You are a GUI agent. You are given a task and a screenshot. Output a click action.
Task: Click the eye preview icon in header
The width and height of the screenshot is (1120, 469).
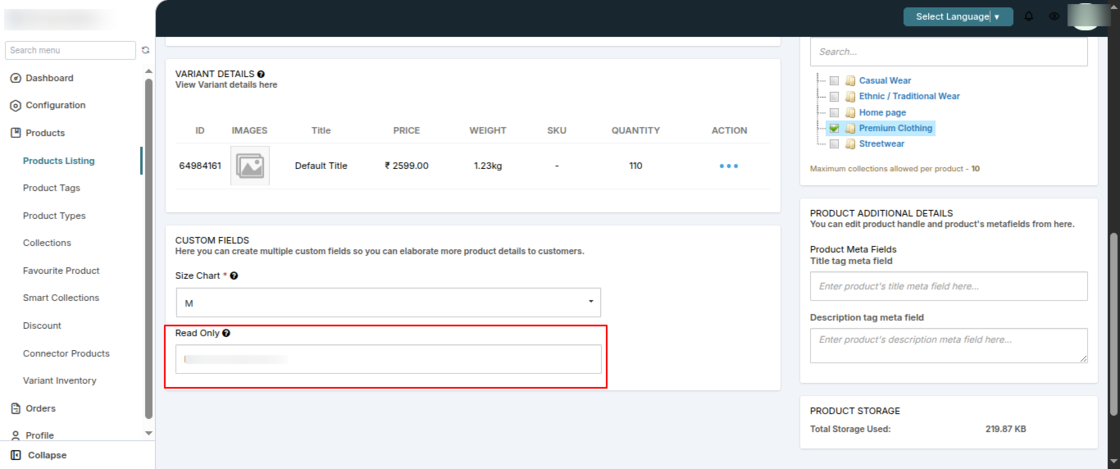[x=1054, y=16]
